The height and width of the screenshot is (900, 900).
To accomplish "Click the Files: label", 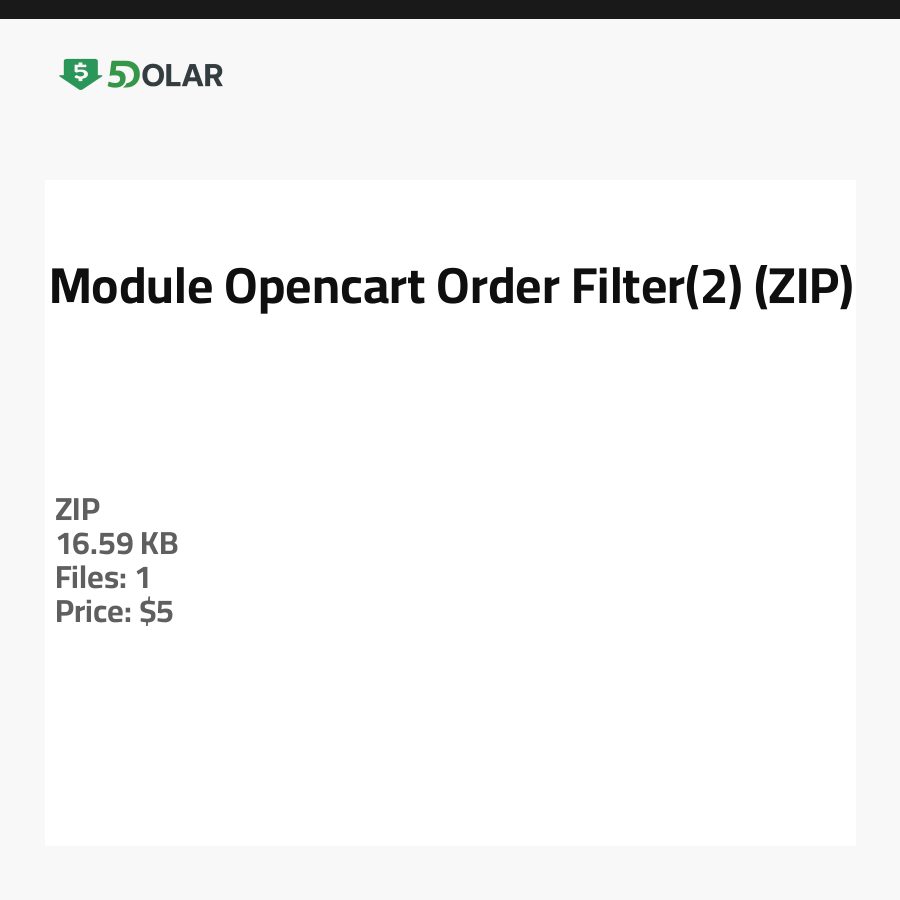I will coord(92,578).
